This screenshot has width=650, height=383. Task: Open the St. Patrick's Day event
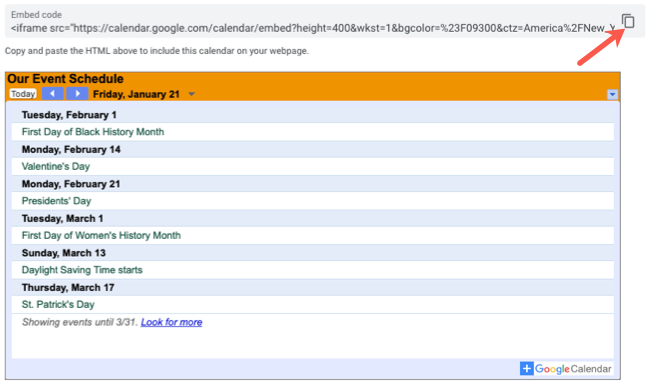click(x=58, y=304)
